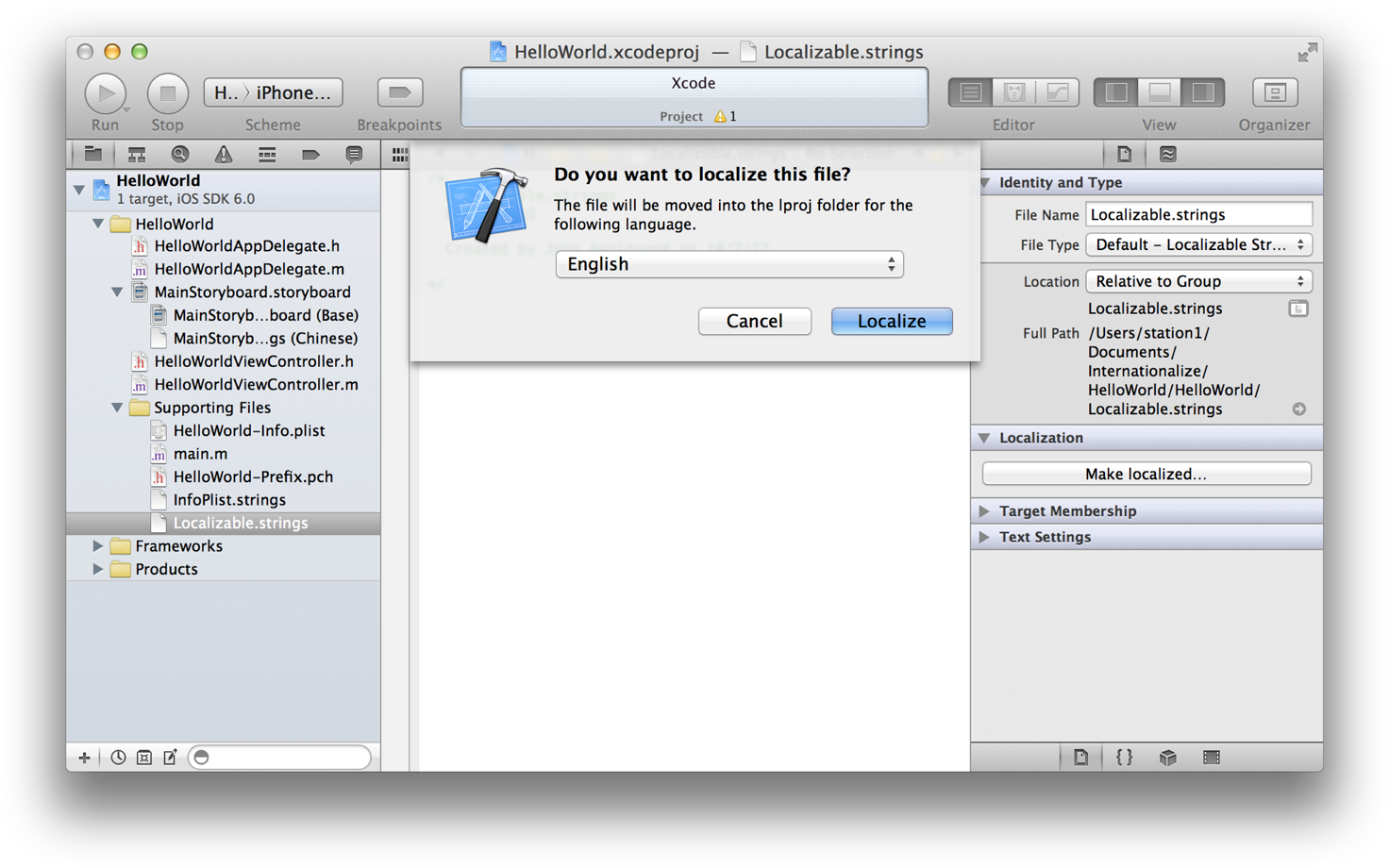Open the Object library
Viewport: 1389px width, 868px height.
click(1167, 757)
